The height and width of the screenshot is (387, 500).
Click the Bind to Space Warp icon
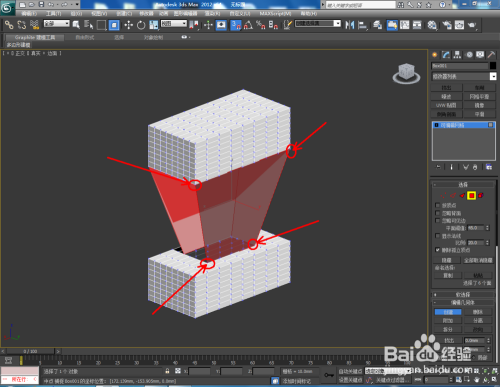(x=34, y=25)
